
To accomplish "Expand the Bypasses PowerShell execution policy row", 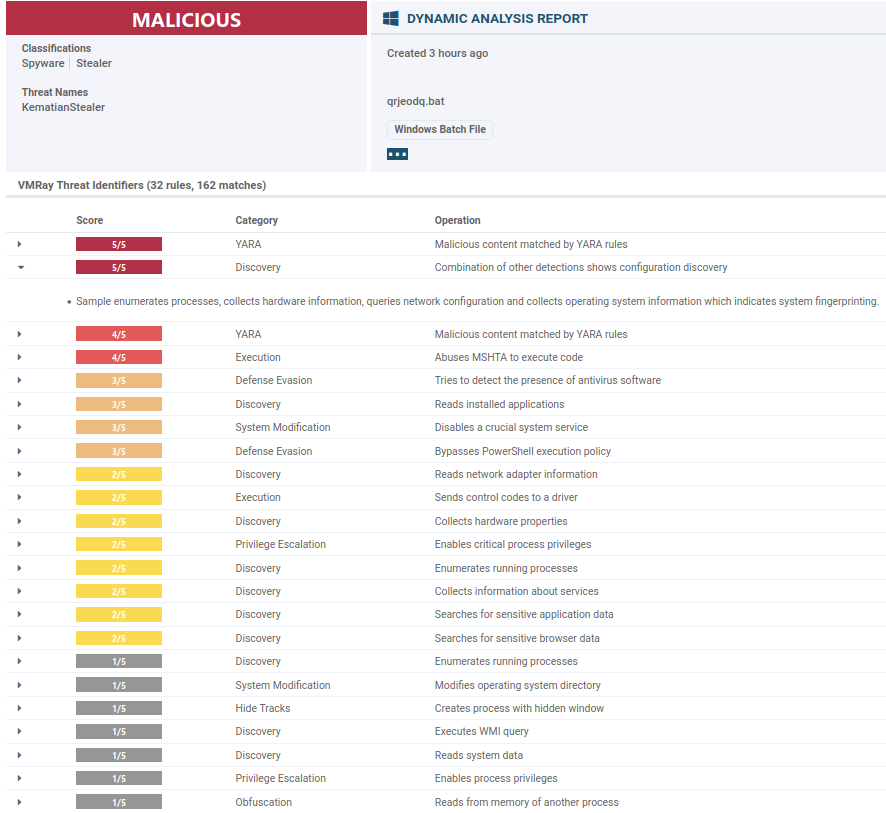I will pyautogui.click(x=19, y=451).
